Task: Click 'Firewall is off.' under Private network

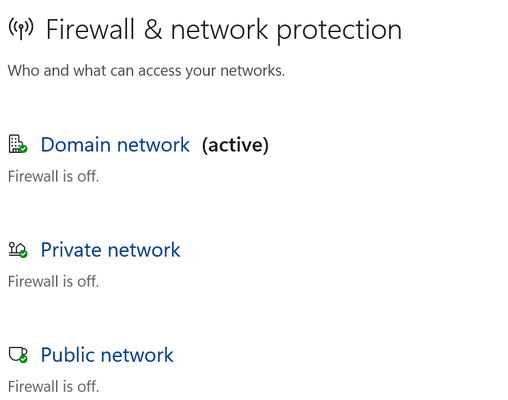Action: point(53,281)
